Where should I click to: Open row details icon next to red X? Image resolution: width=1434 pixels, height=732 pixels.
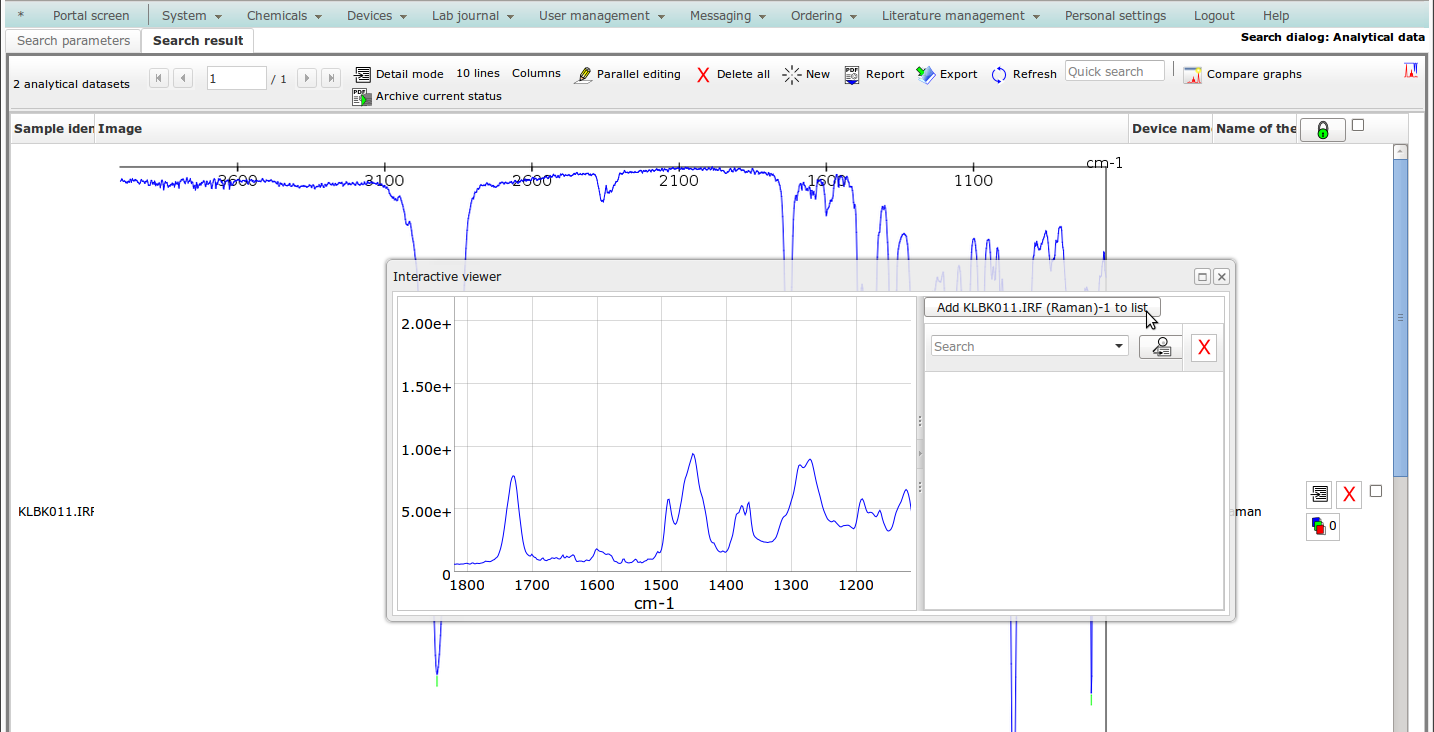click(1319, 494)
